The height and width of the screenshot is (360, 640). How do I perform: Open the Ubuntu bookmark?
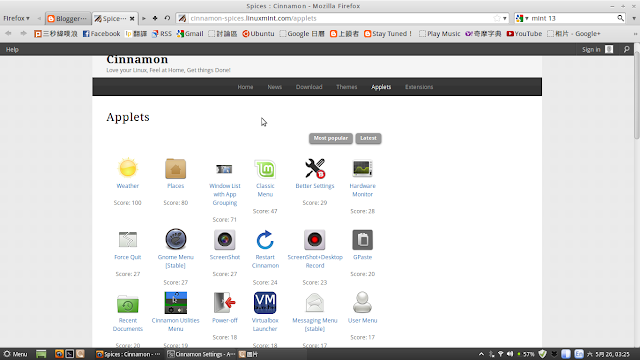pyautogui.click(x=258, y=33)
